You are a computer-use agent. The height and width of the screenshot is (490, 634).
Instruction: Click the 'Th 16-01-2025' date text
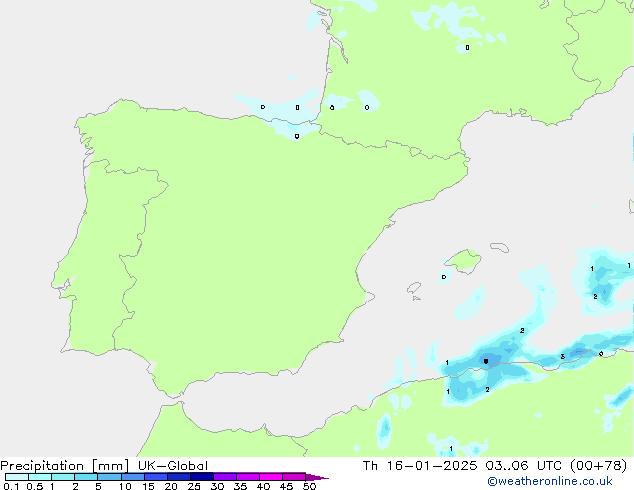(420, 466)
